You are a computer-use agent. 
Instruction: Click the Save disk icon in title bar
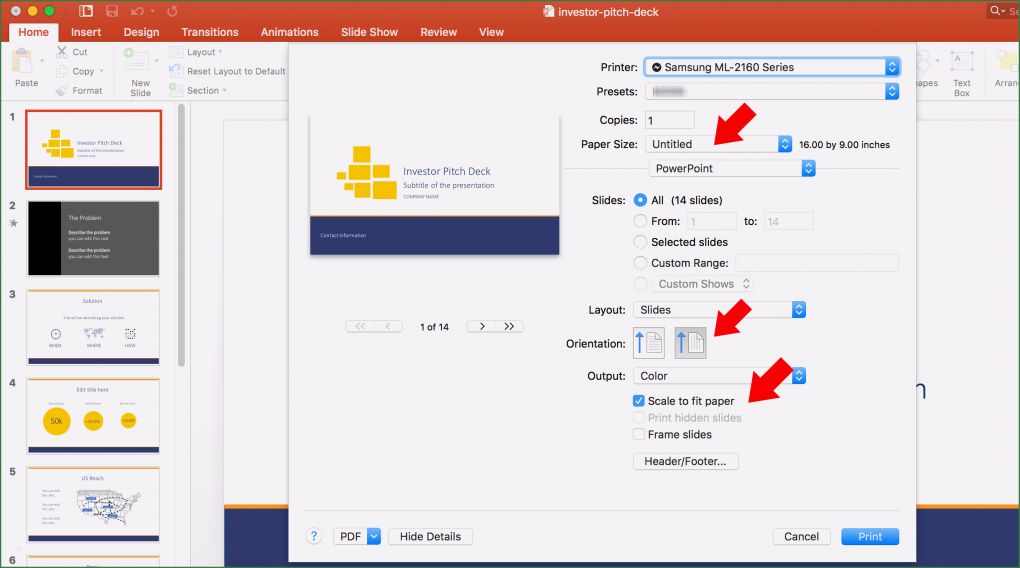coord(112,11)
